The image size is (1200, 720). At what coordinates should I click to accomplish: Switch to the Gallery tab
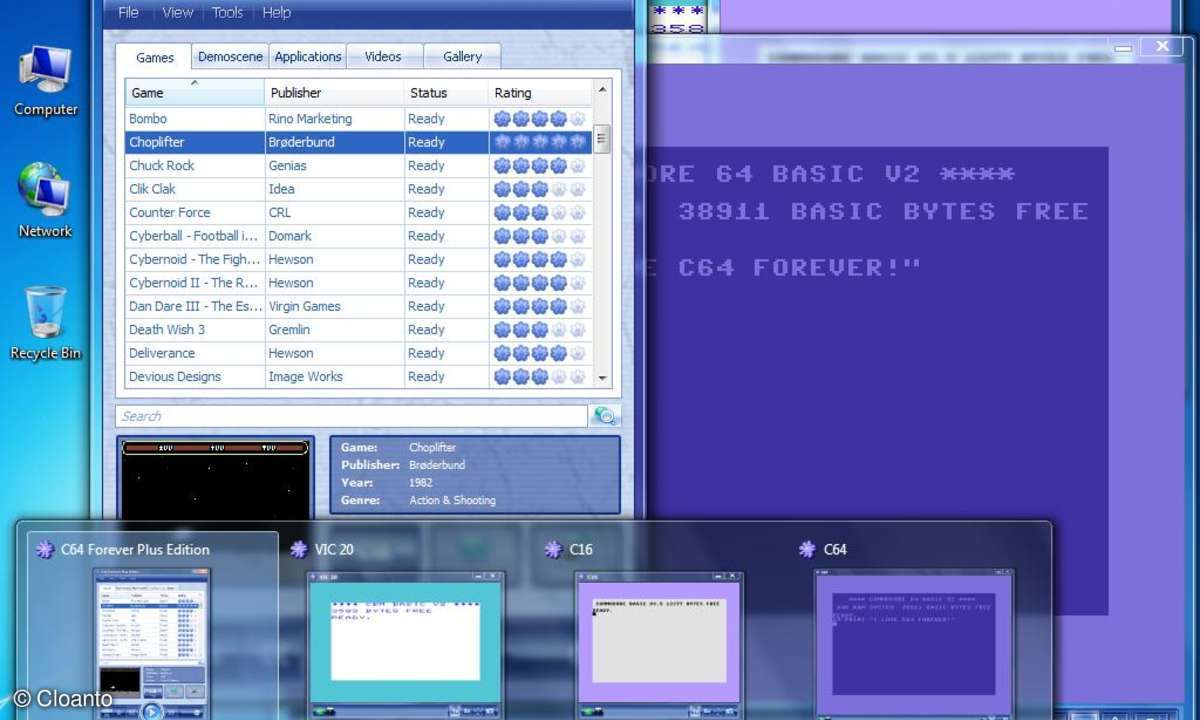pyautogui.click(x=462, y=57)
